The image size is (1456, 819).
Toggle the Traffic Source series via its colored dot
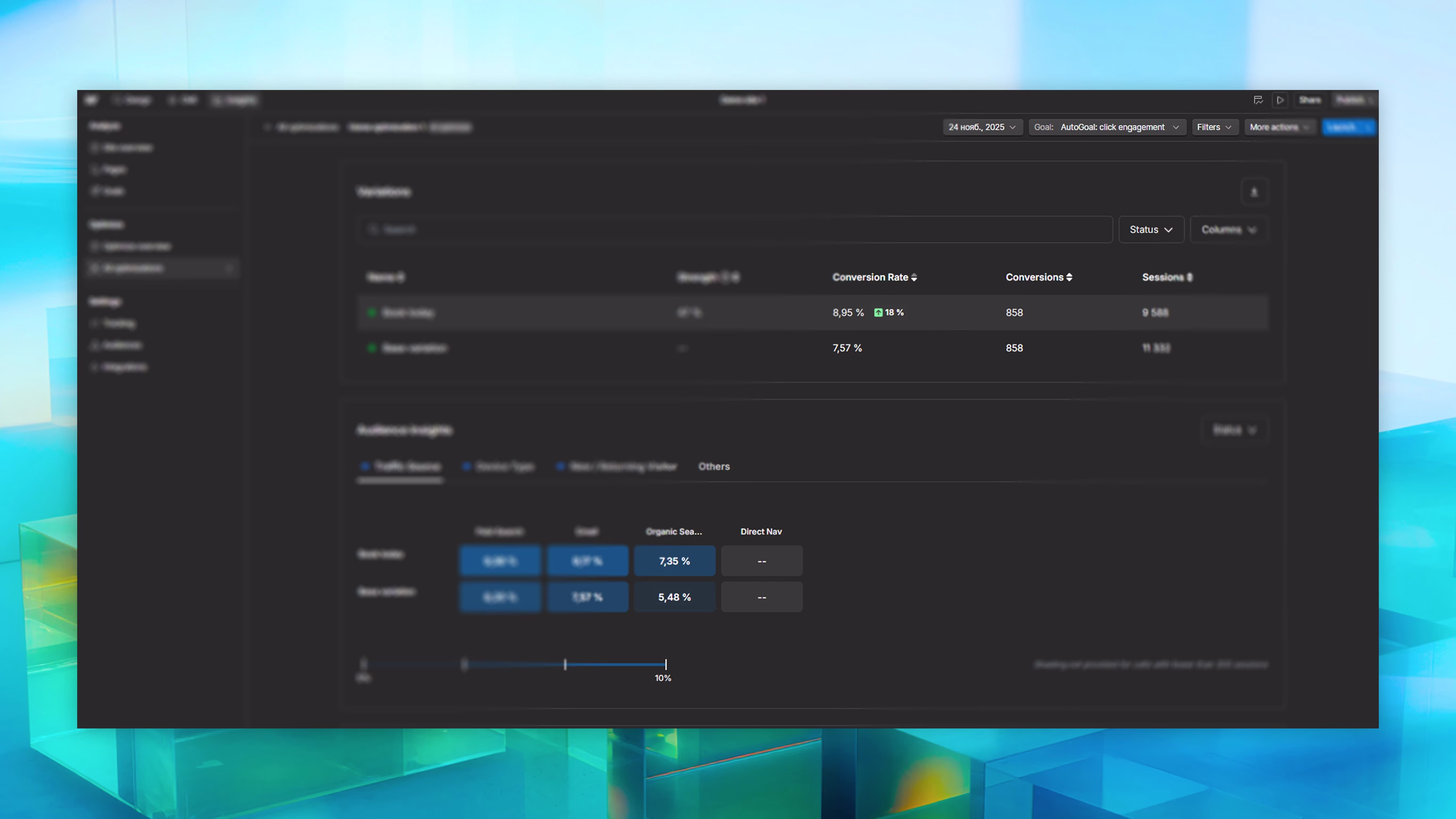[365, 466]
